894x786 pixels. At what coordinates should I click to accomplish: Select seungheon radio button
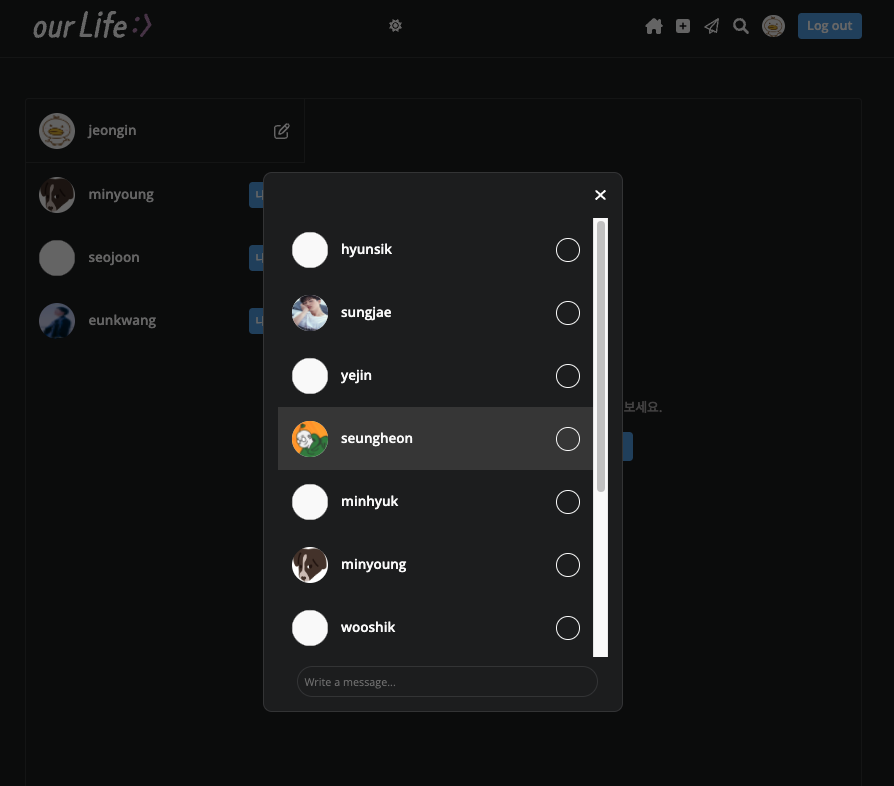pyautogui.click(x=567, y=439)
